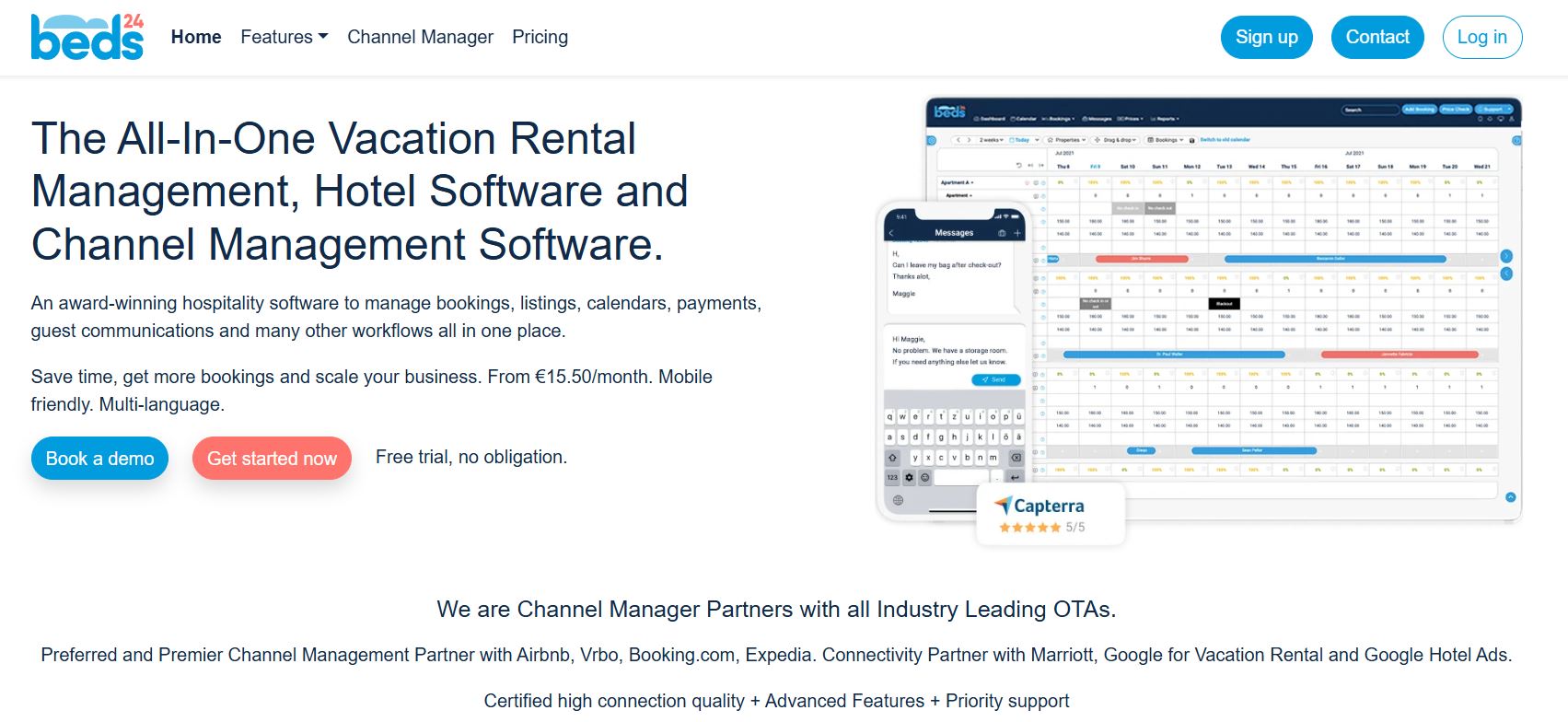Click the Capterra 5/5 rating badge
Image resolution: width=1568 pixels, height=722 pixels.
(x=1050, y=515)
